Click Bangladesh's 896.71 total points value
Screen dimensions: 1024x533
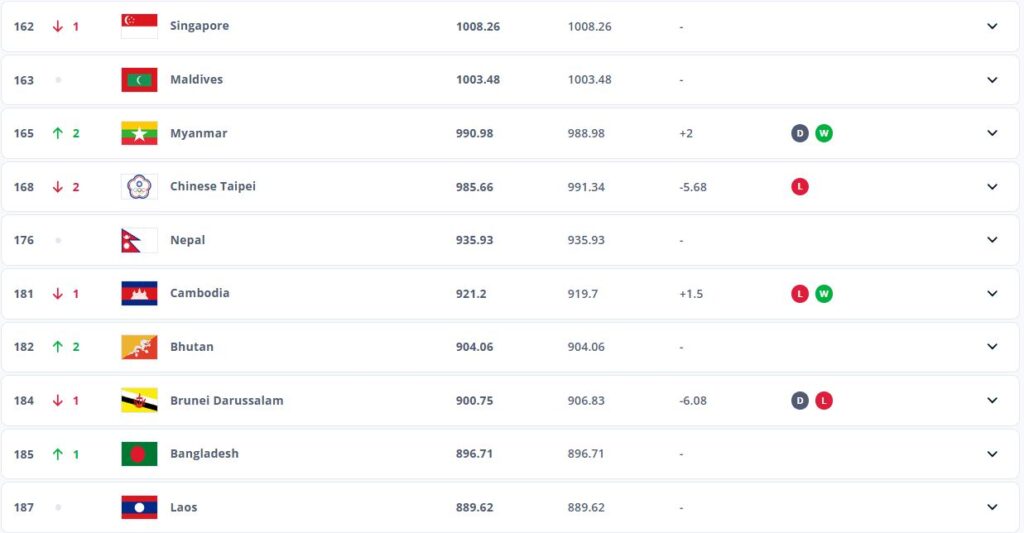[478, 454]
